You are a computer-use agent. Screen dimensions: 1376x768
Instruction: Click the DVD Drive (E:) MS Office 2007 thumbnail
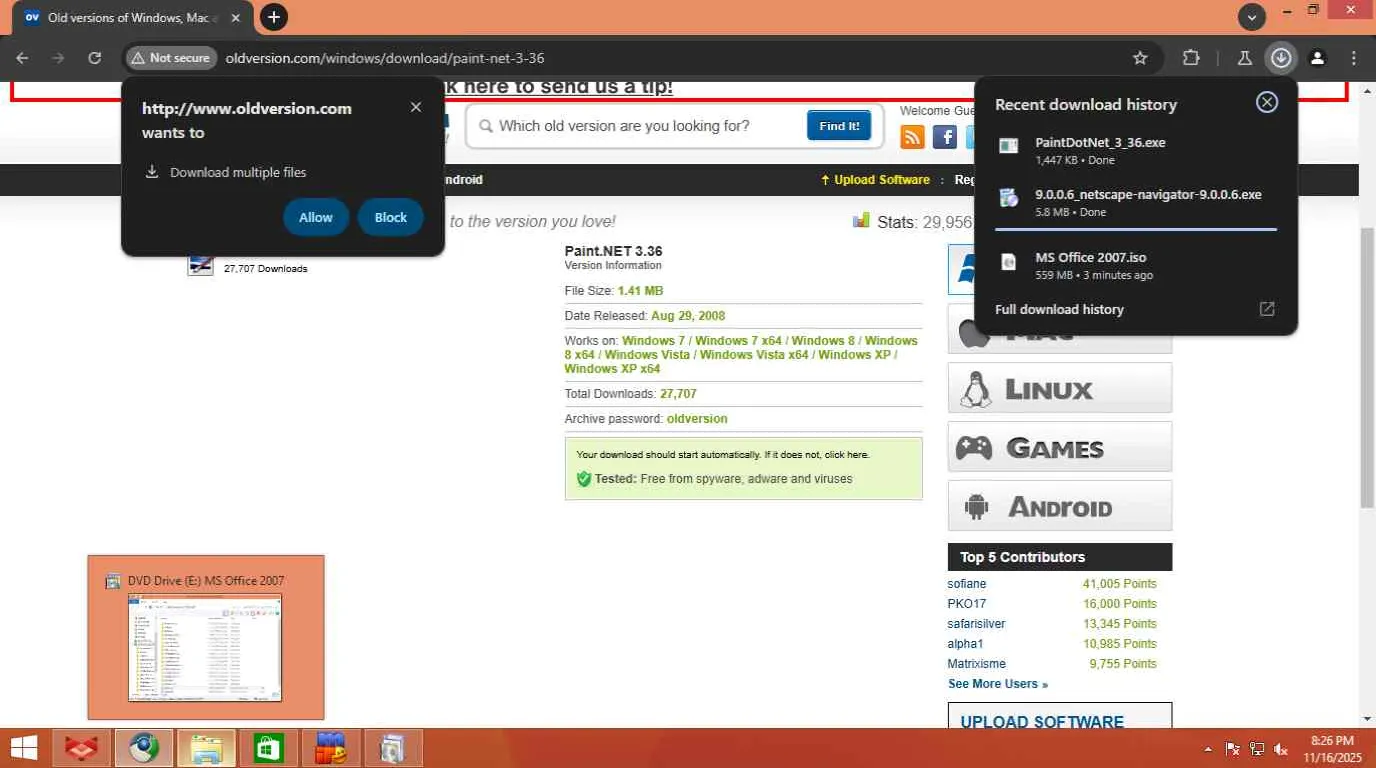[206, 637]
